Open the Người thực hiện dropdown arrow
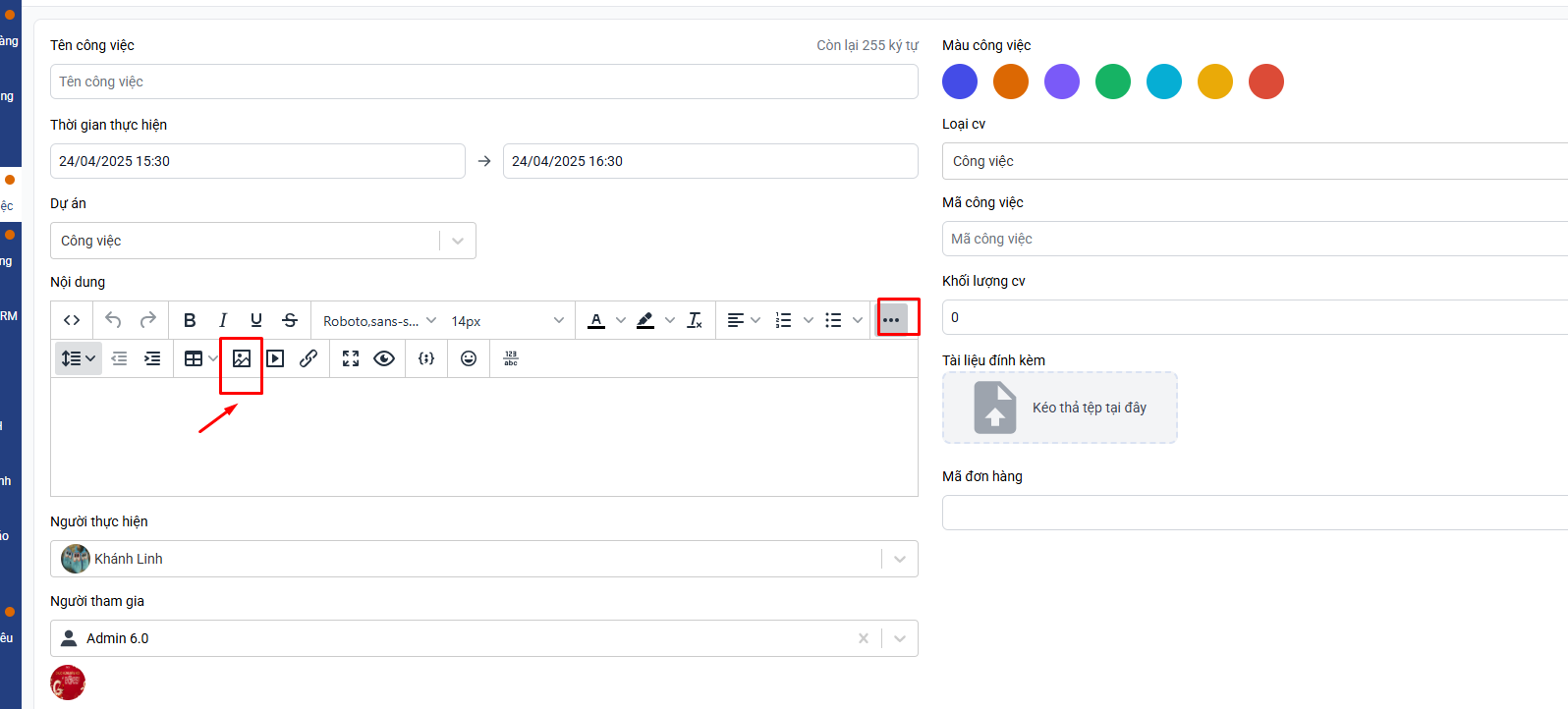 (x=899, y=559)
